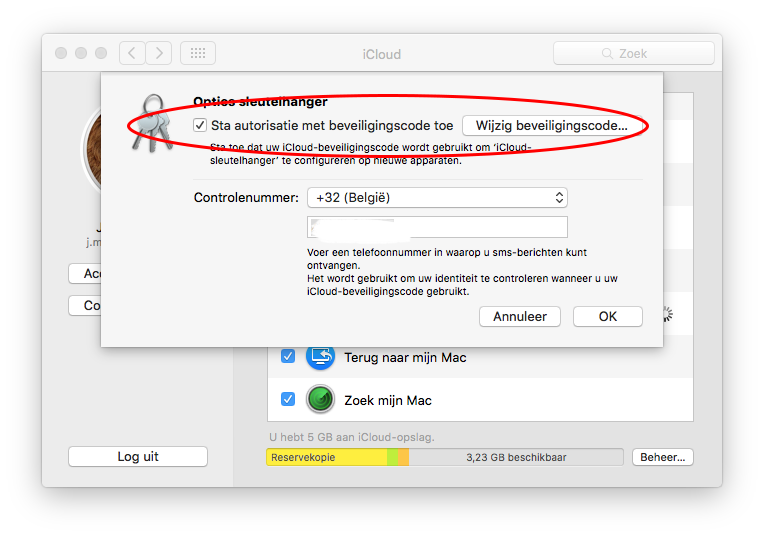Click the country code dropdown arrows
Image resolution: width=764 pixels, height=537 pixels.
click(x=559, y=197)
